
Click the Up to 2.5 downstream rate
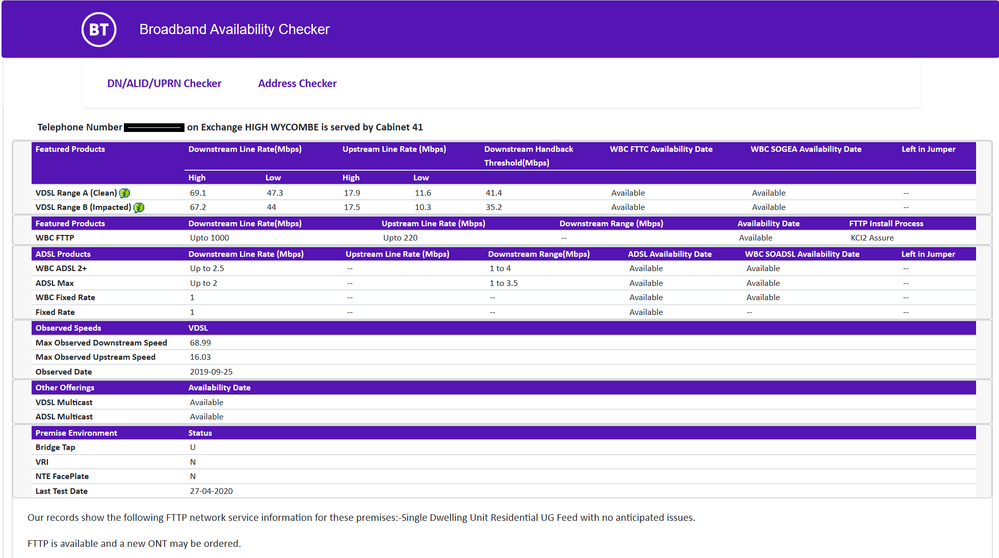click(x=206, y=269)
